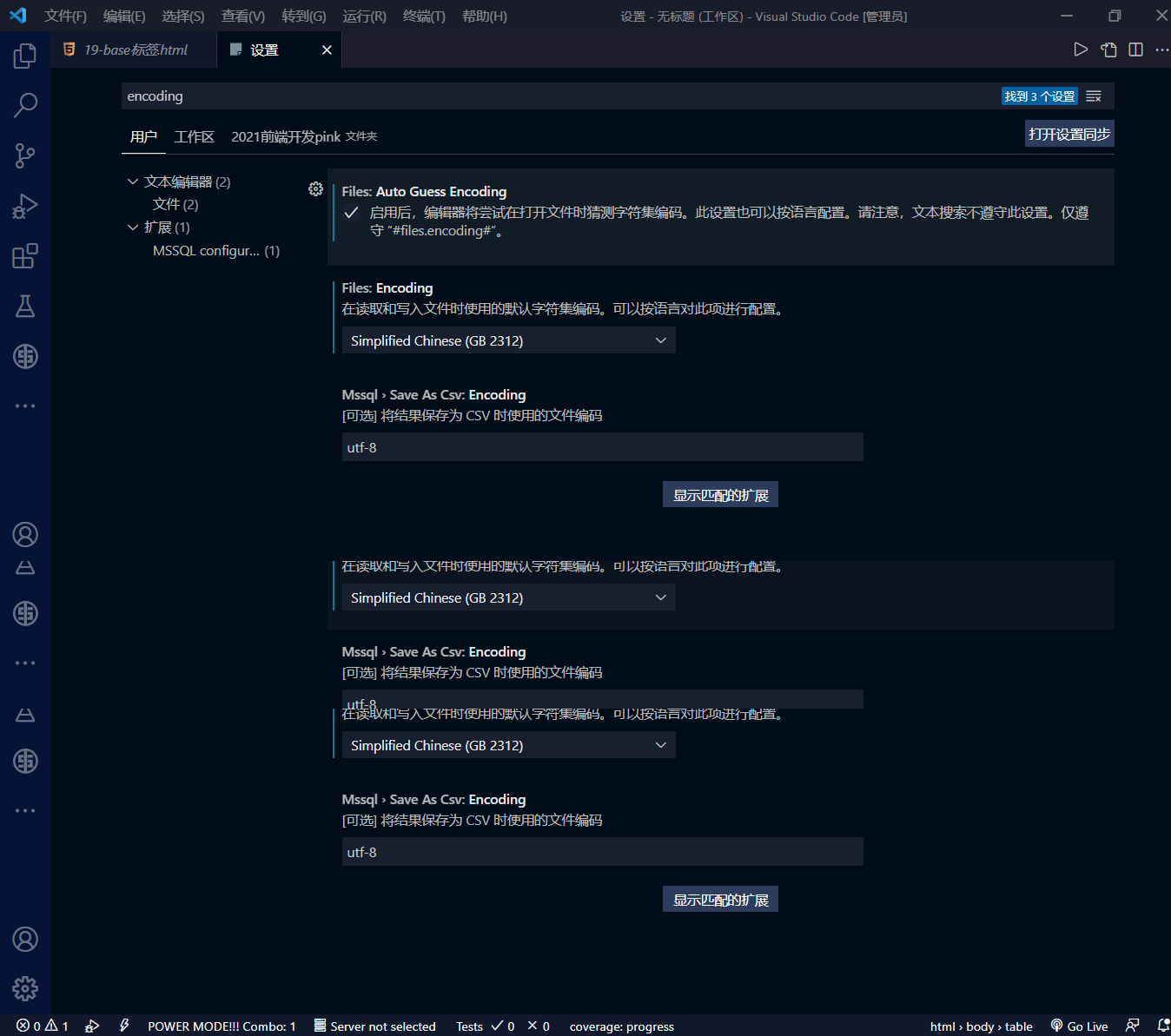
Task: Click Server not selected in status bar
Action: tap(374, 1026)
